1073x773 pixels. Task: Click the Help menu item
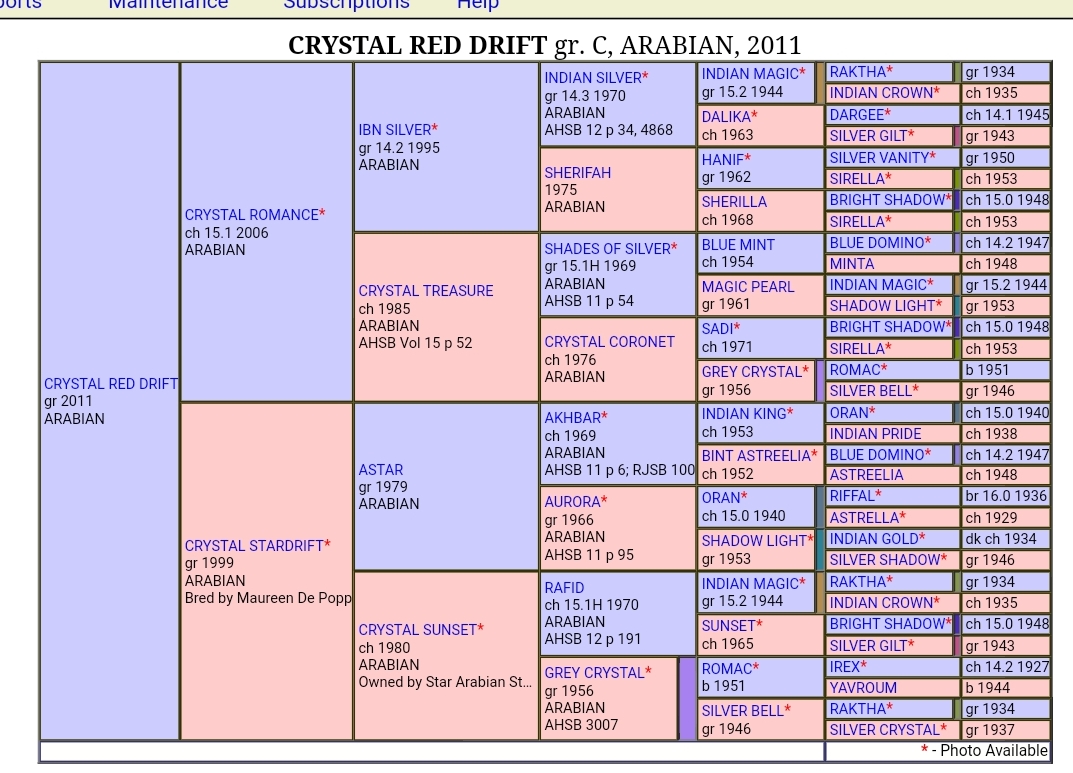(477, 4)
